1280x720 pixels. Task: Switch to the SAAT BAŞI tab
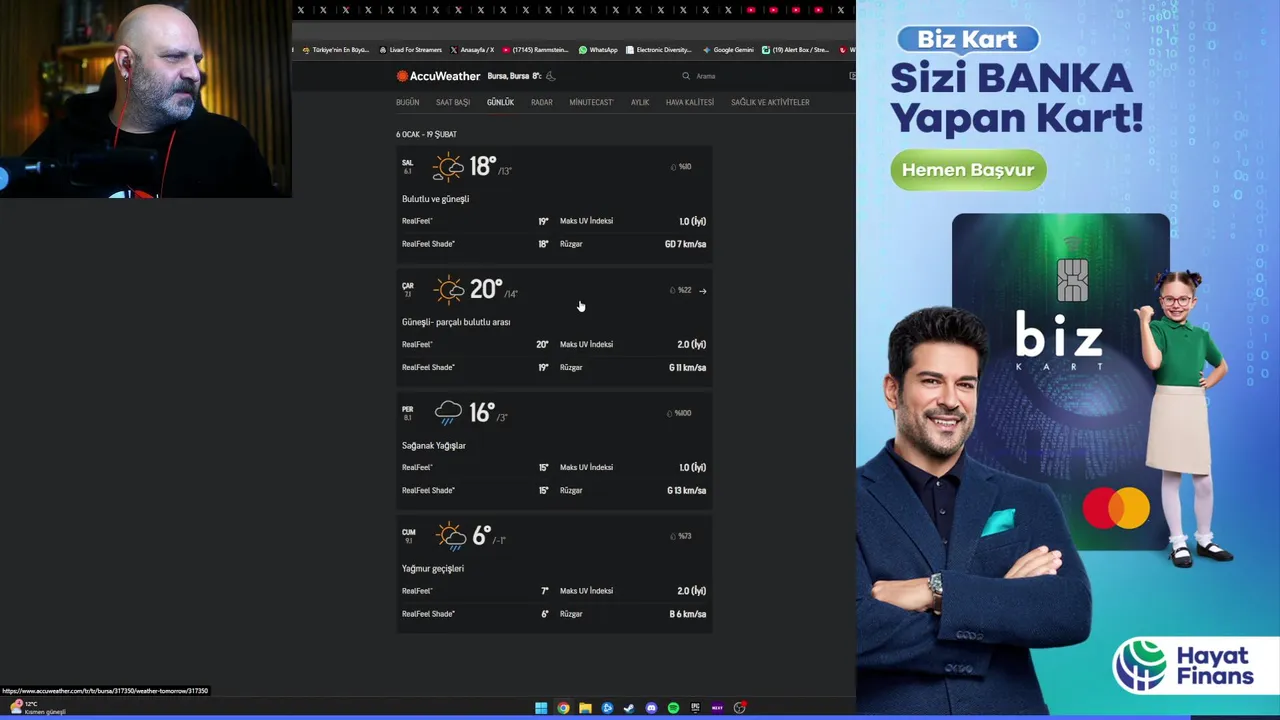click(x=453, y=102)
